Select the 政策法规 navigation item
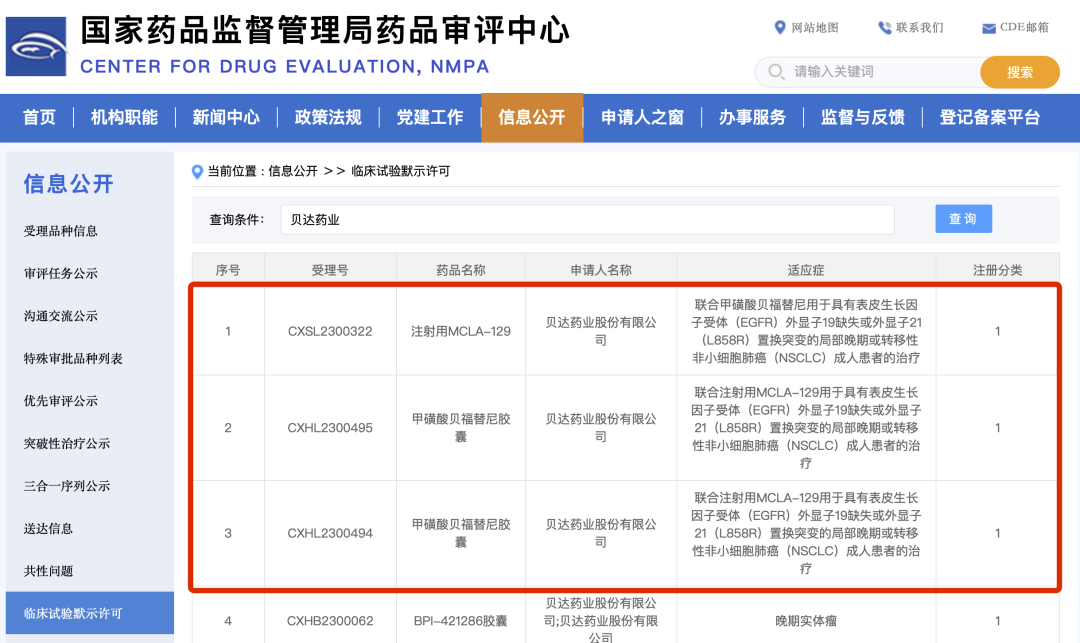Image resolution: width=1080 pixels, height=643 pixels. click(x=327, y=117)
